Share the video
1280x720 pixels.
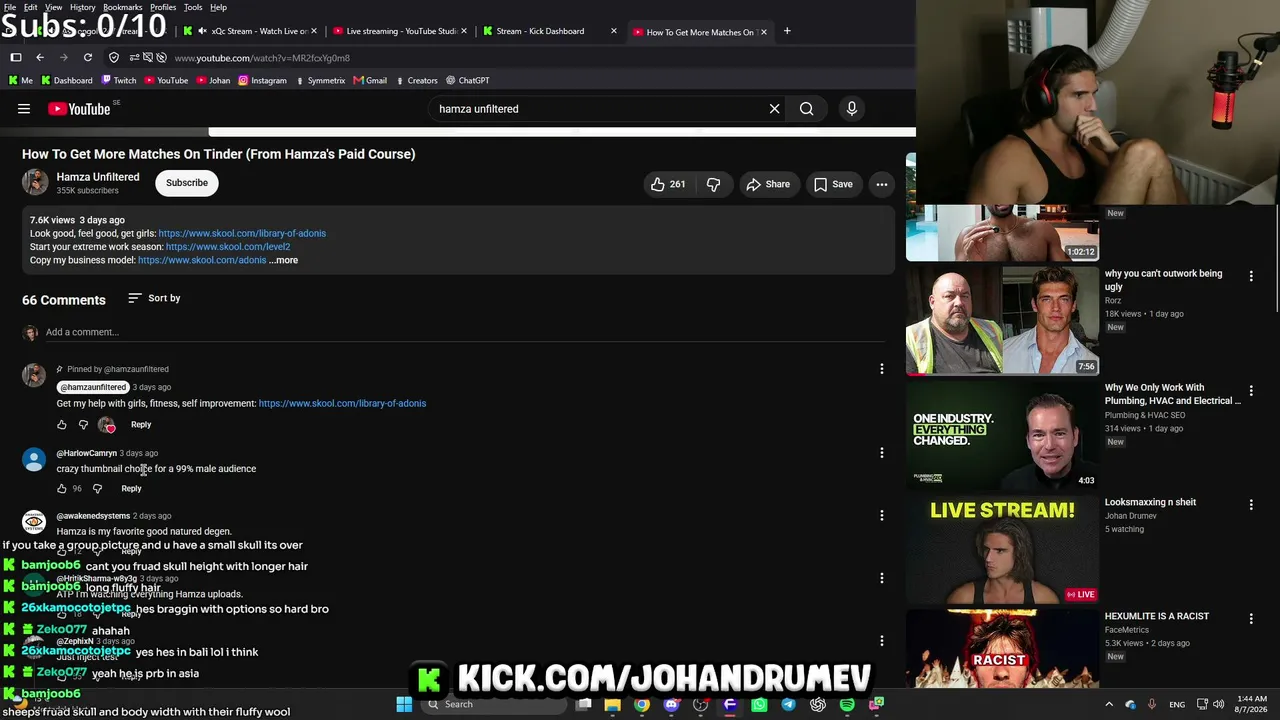pyautogui.click(x=768, y=184)
